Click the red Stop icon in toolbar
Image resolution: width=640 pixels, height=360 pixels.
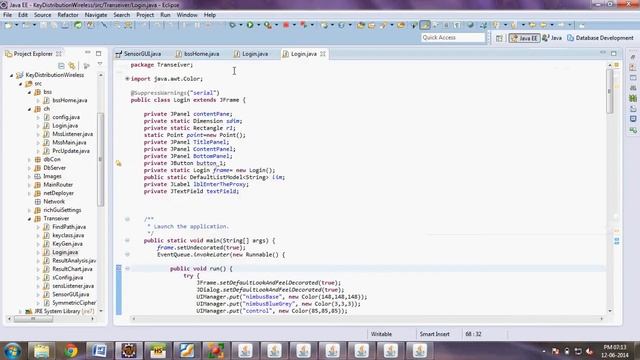tap(286, 25)
